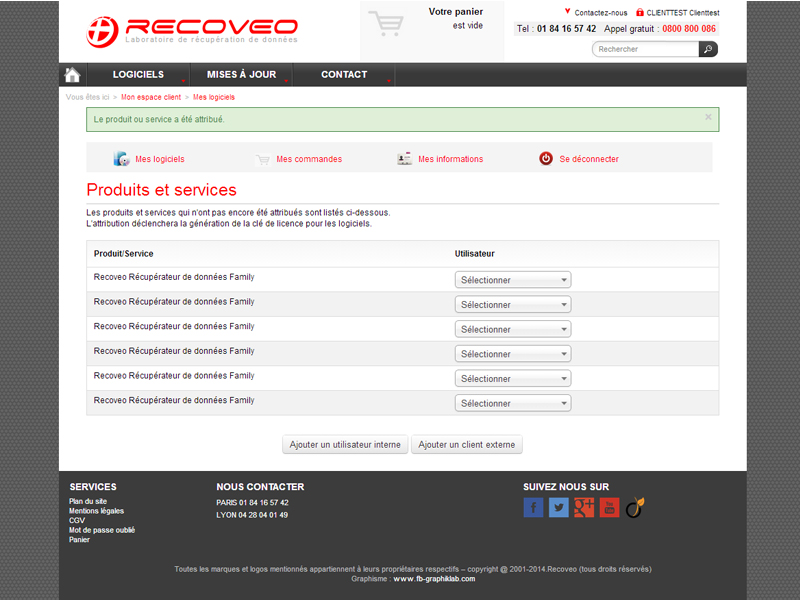Open the YouTube icon
The image size is (800, 600).
pyautogui.click(x=609, y=508)
